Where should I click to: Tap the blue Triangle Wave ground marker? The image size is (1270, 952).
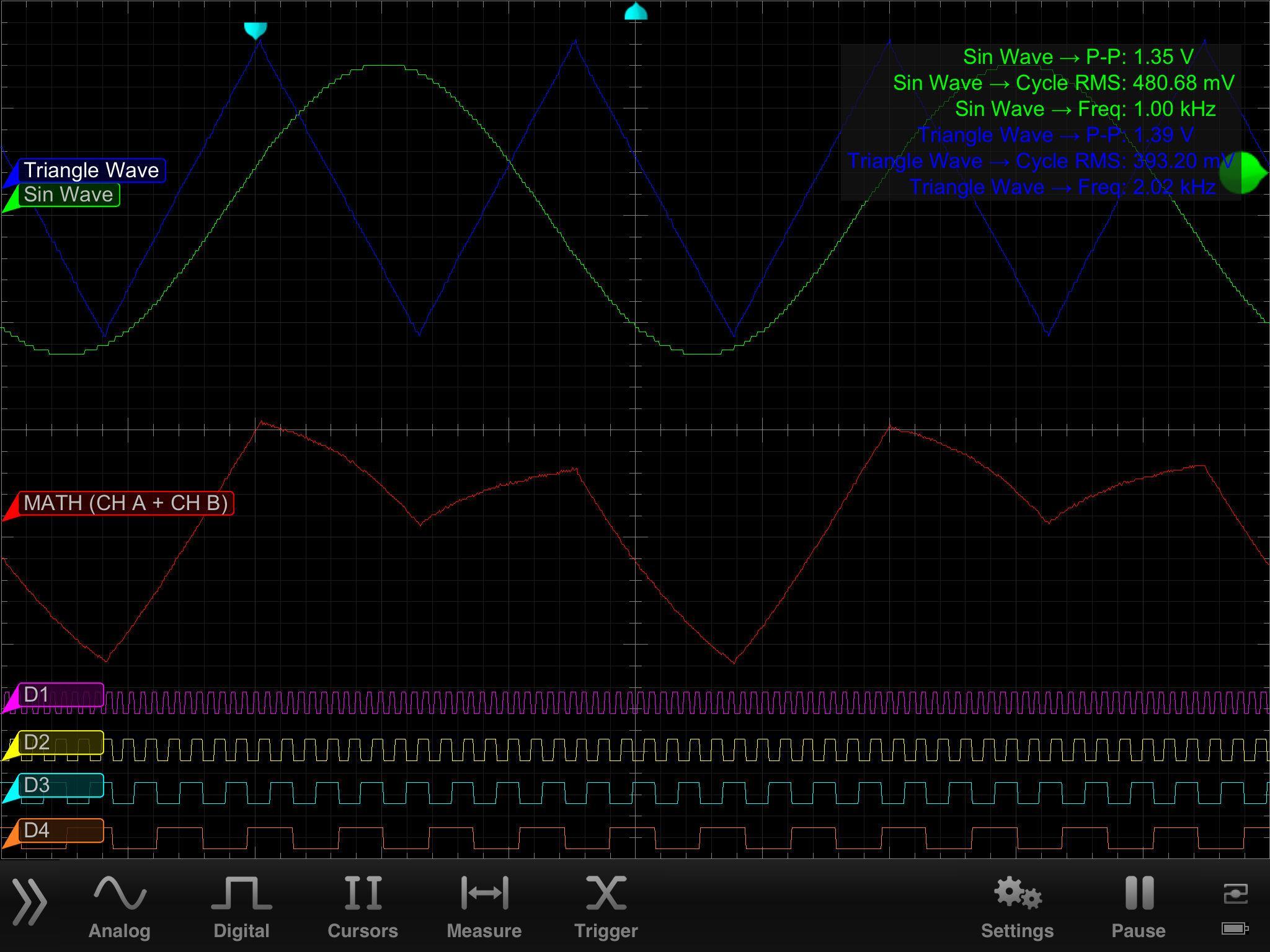pos(10,177)
